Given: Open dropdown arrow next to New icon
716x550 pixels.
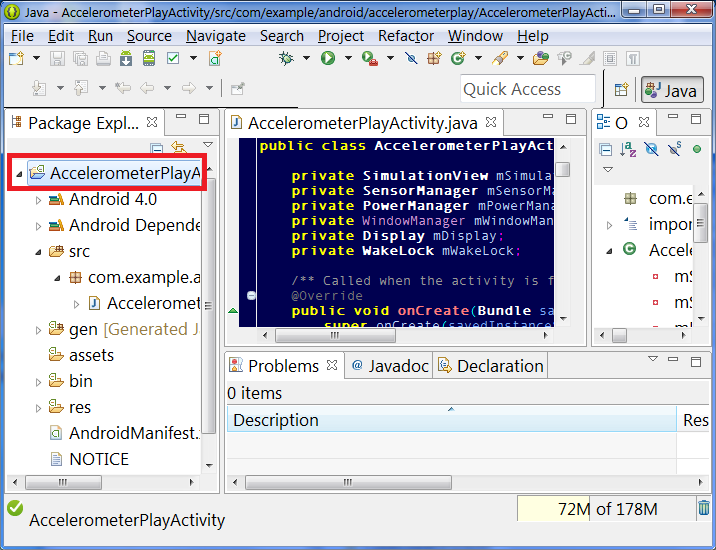Looking at the screenshot, I should (37, 58).
